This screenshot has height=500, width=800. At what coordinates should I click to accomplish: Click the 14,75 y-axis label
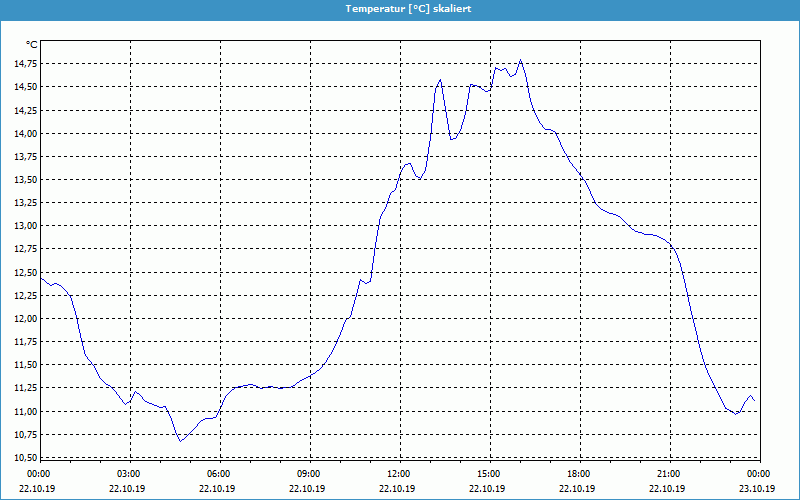tap(25, 64)
